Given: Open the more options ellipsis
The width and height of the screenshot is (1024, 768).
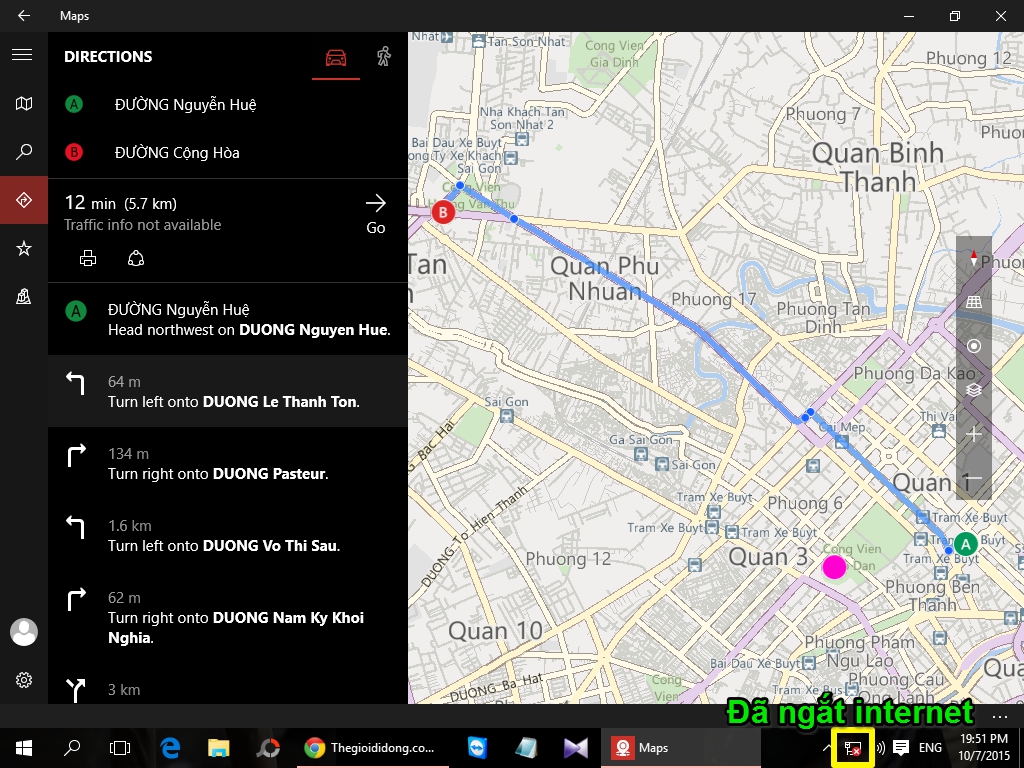Looking at the screenshot, I should (x=1000, y=716).
